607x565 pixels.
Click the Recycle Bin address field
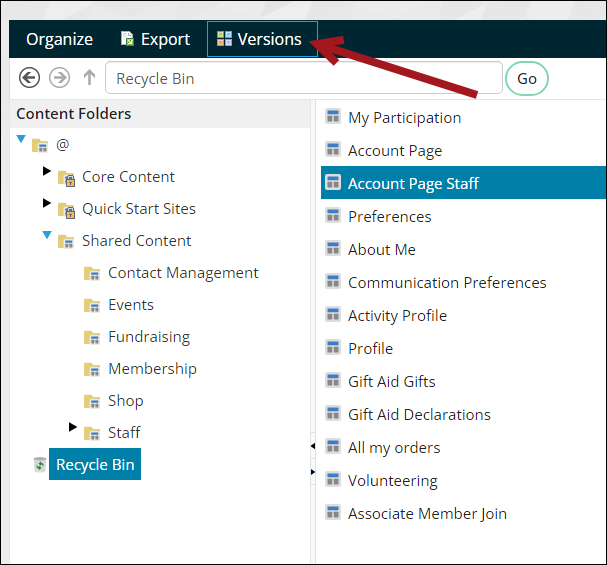pyautogui.click(x=304, y=78)
